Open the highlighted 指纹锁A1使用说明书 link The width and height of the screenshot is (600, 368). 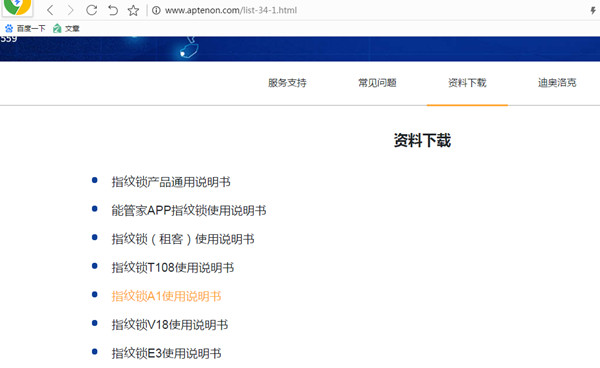(166, 296)
